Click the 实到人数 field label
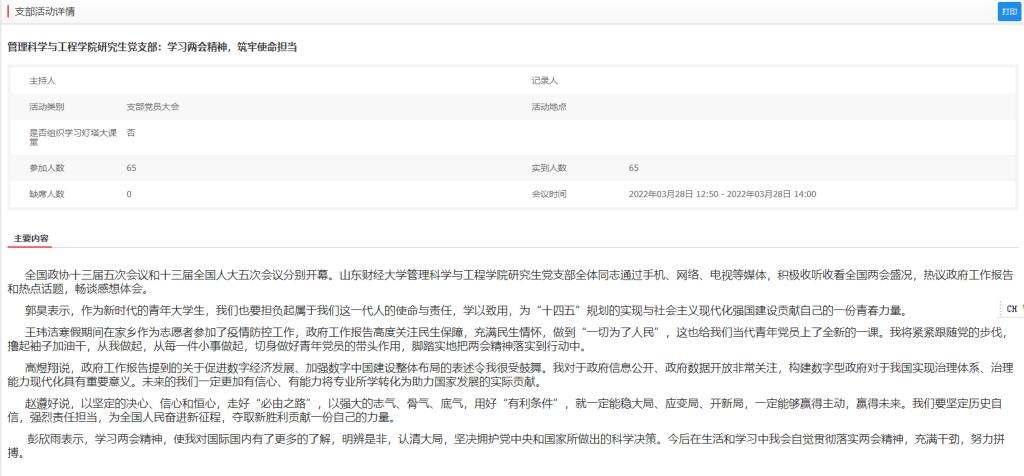This screenshot has height=476, width=1024. point(549,167)
